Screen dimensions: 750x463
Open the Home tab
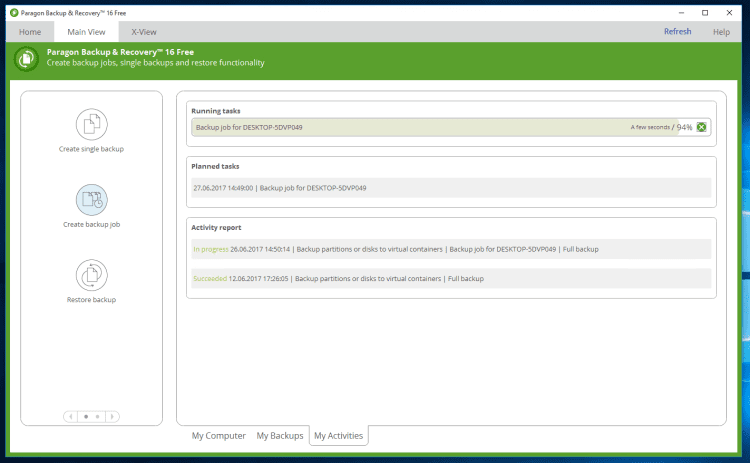tap(30, 32)
